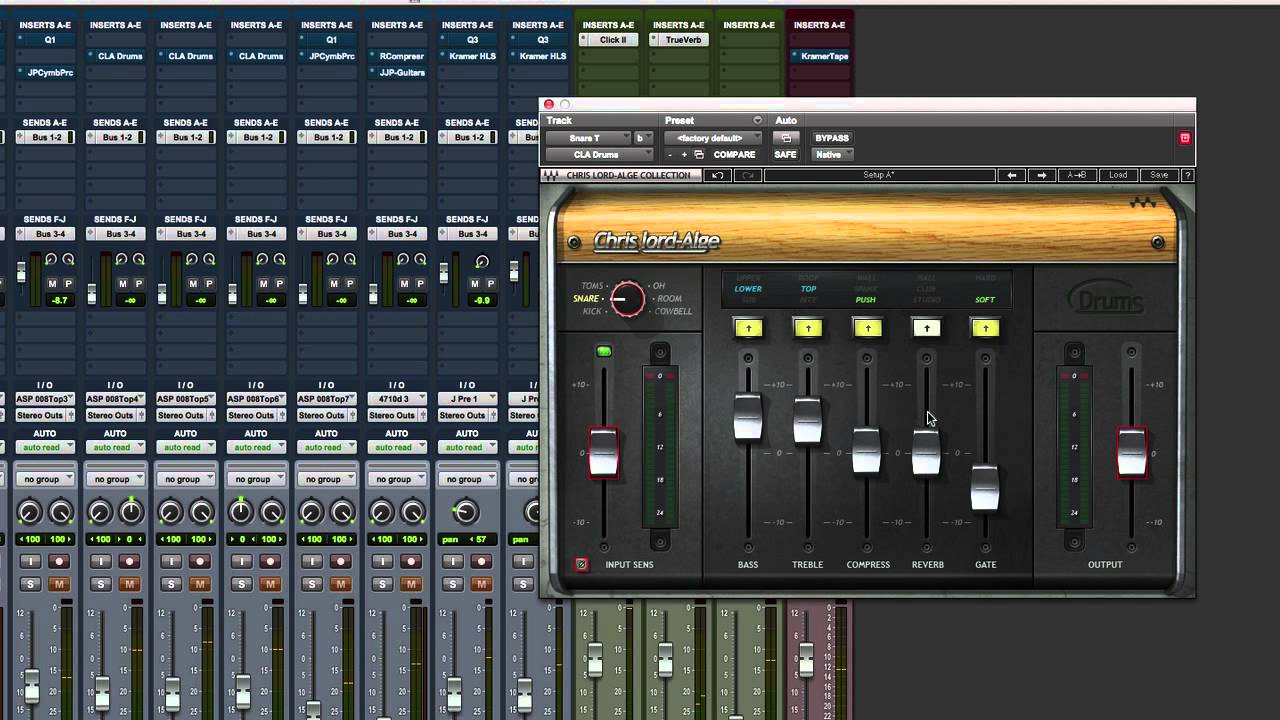1280x720 pixels.
Task: Toggle plug-in BYPASS
Action: (x=832, y=138)
